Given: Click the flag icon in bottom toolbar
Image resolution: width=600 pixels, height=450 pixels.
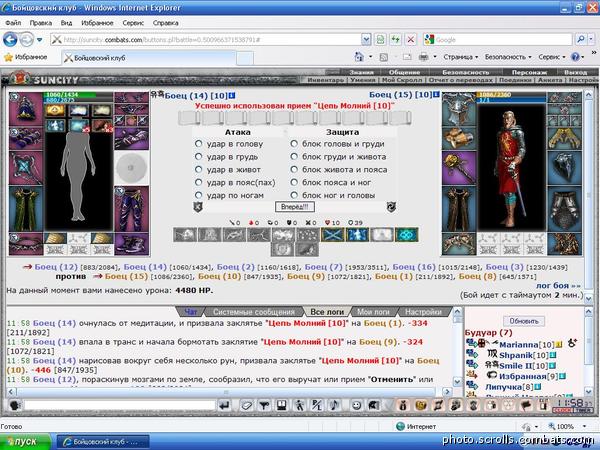Looking at the screenshot, I should click(x=526, y=405).
